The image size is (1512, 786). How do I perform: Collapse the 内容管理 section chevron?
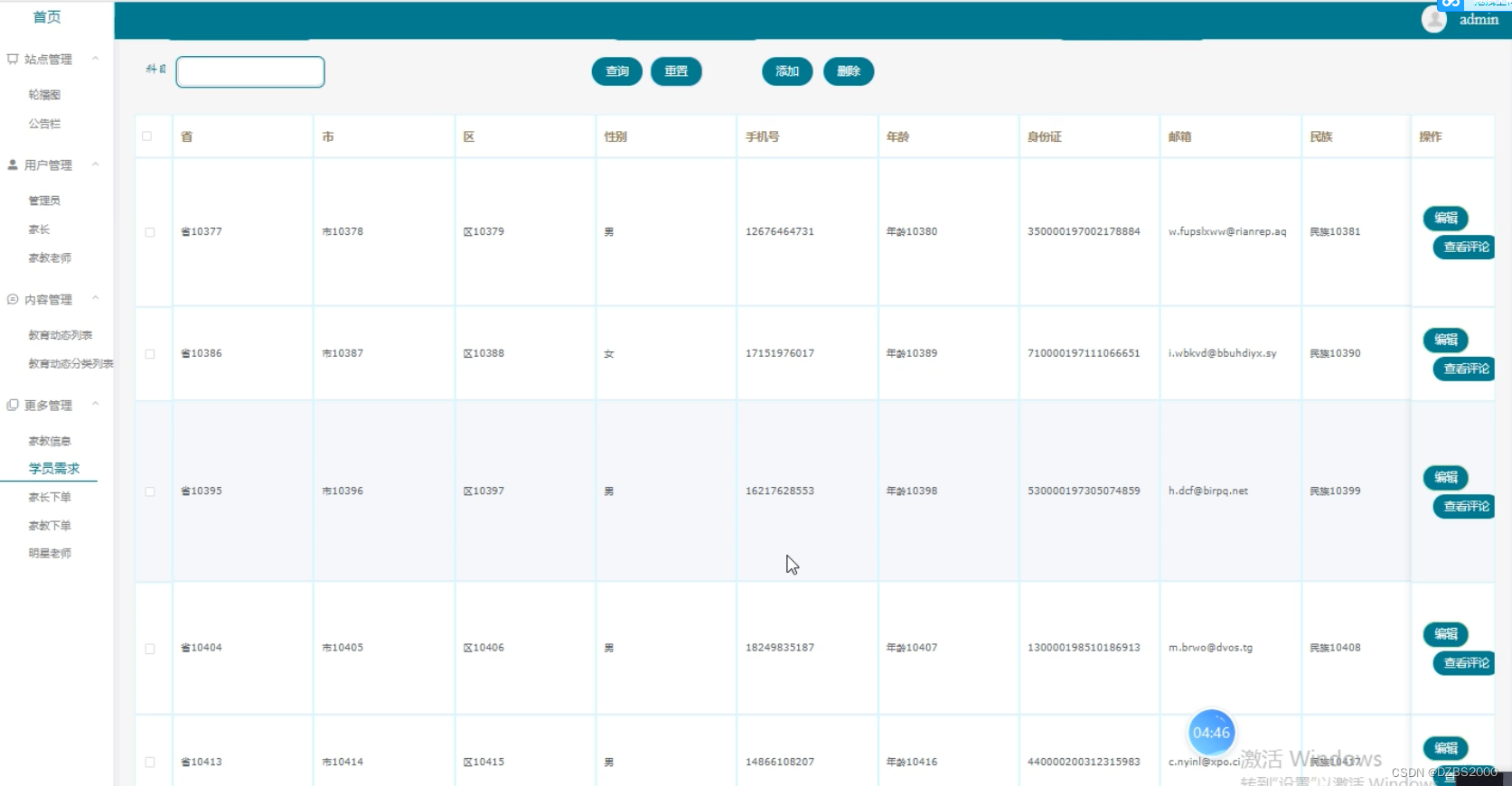[96, 298]
